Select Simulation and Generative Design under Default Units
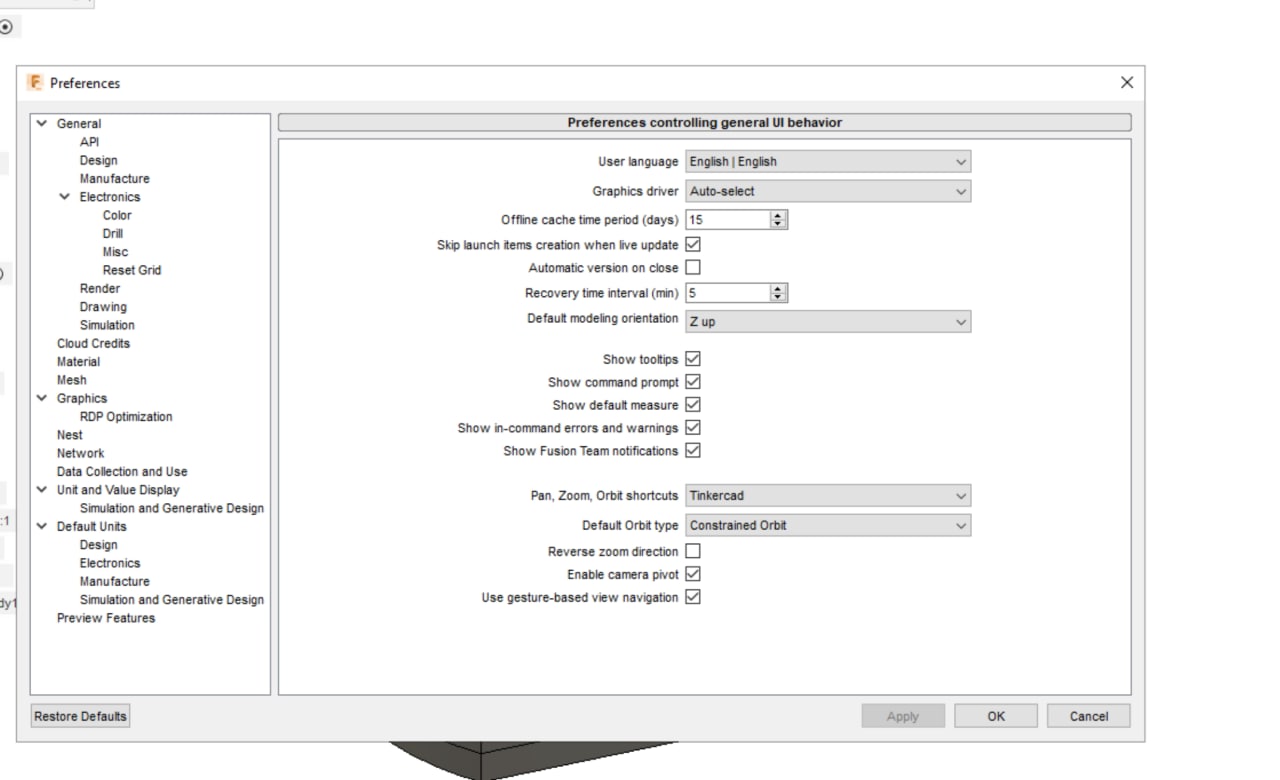The width and height of the screenshot is (1280, 780). pyautogui.click(x=172, y=600)
